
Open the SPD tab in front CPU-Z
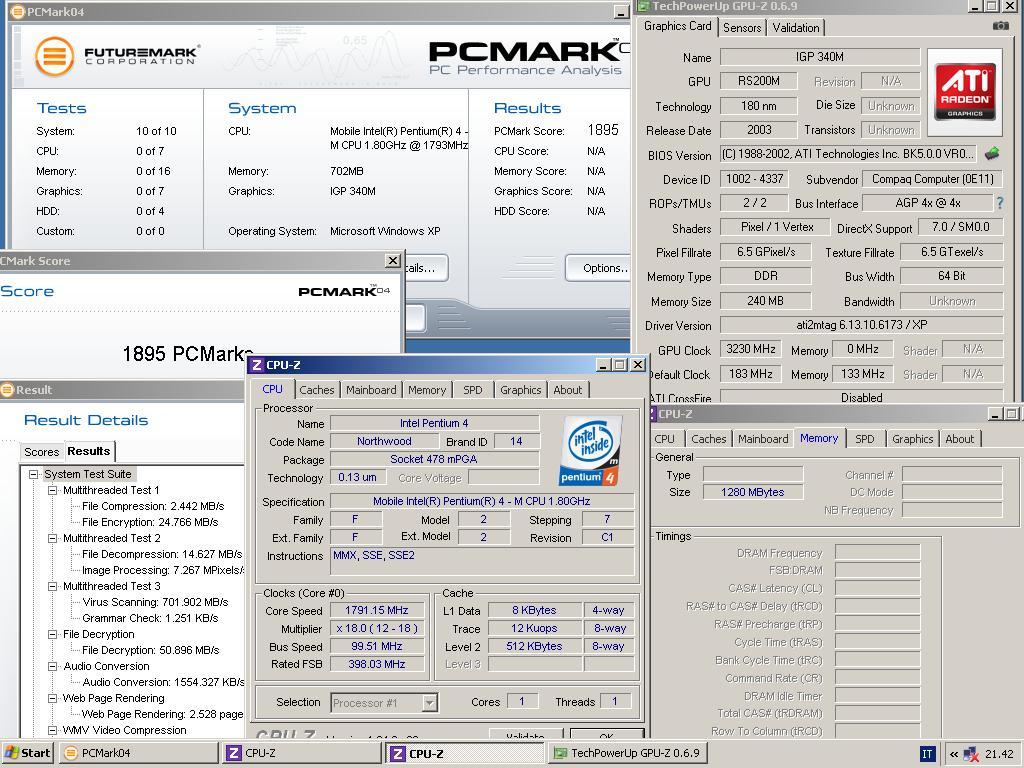473,391
